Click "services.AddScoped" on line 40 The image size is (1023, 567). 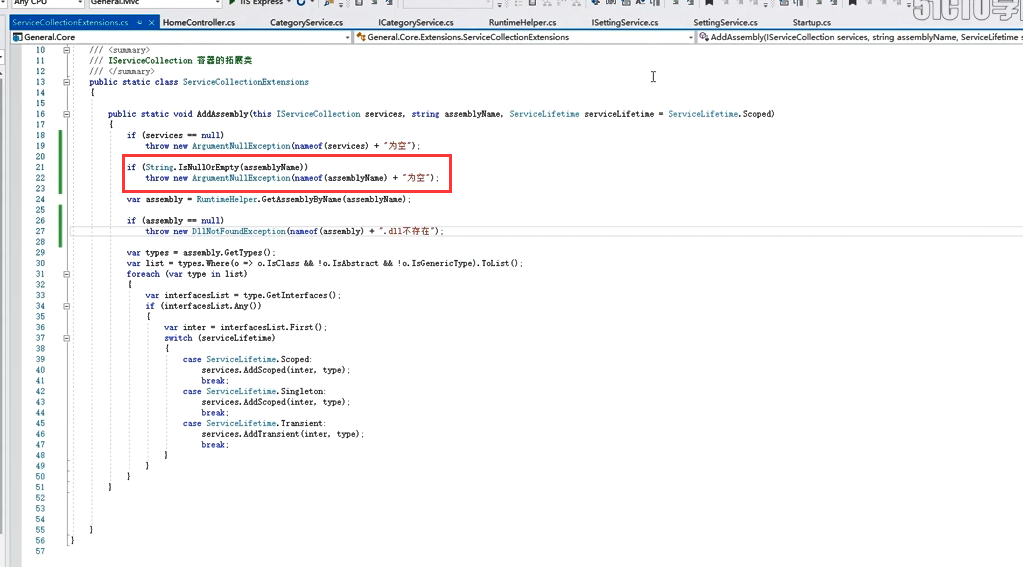(243, 371)
